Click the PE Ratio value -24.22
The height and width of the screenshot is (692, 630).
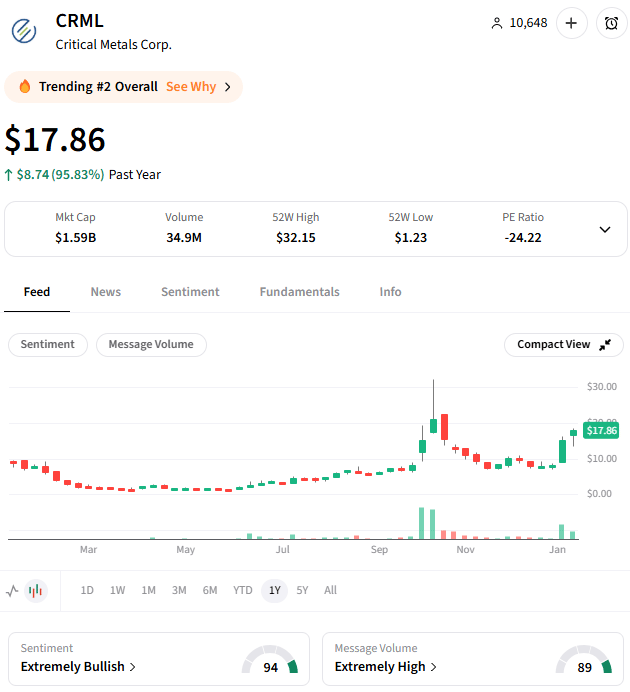tap(523, 238)
